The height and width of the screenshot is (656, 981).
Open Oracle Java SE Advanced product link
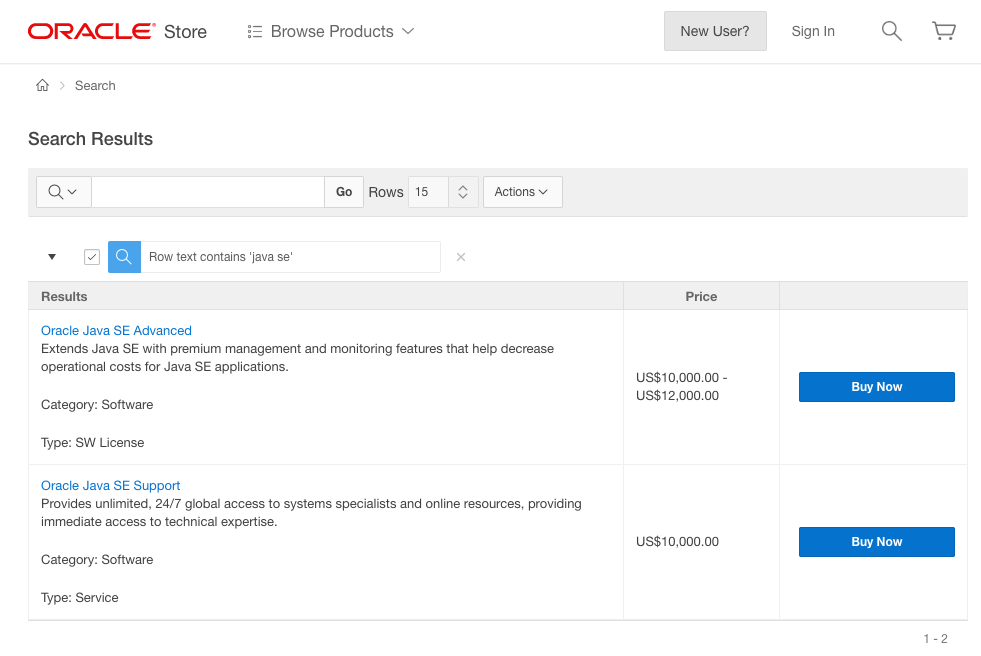[116, 331]
